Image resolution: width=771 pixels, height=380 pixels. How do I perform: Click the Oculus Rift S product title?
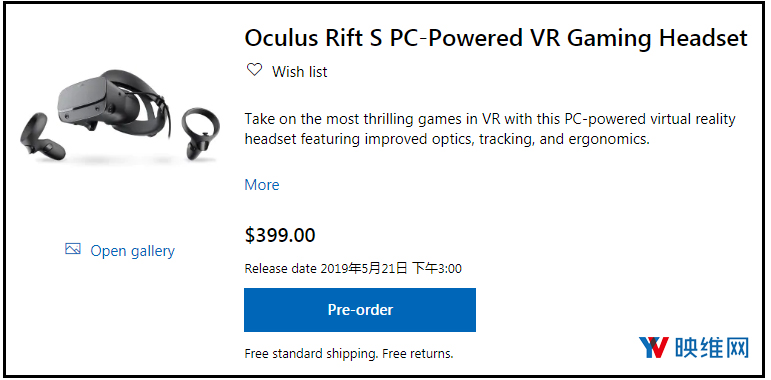[496, 38]
